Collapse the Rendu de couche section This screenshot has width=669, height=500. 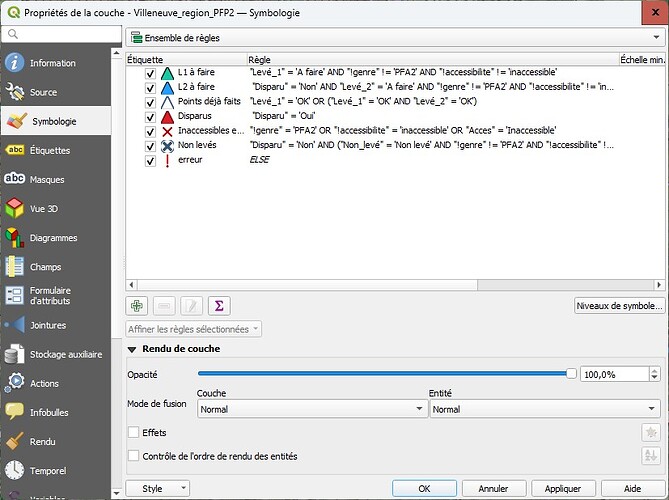coord(132,349)
